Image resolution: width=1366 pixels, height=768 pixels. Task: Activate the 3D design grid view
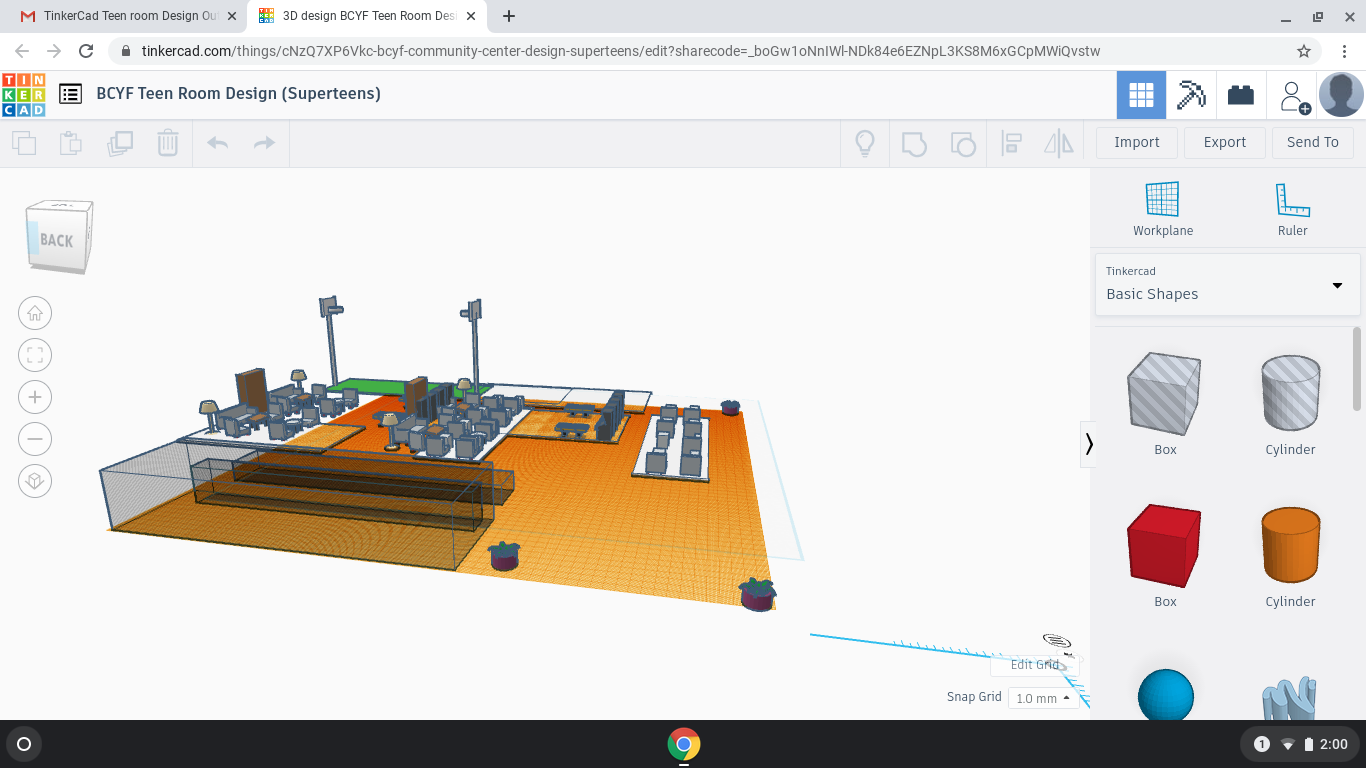pyautogui.click(x=1141, y=95)
